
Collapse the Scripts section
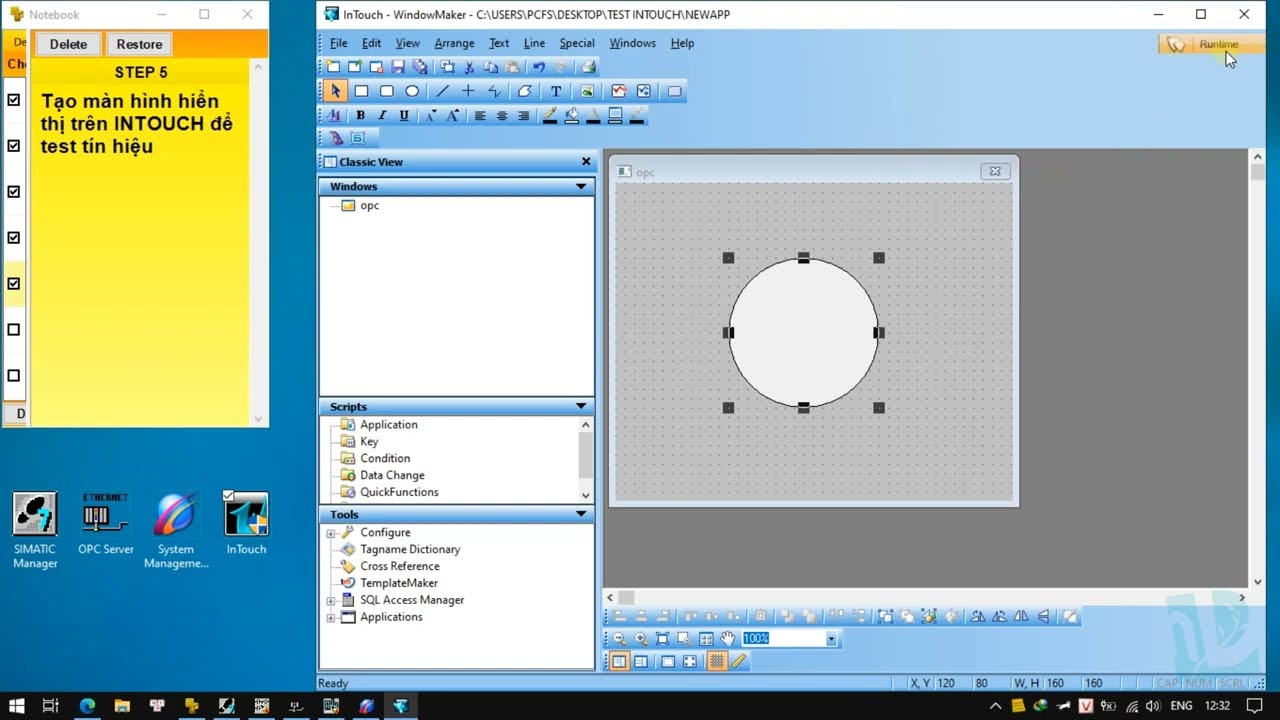581,407
